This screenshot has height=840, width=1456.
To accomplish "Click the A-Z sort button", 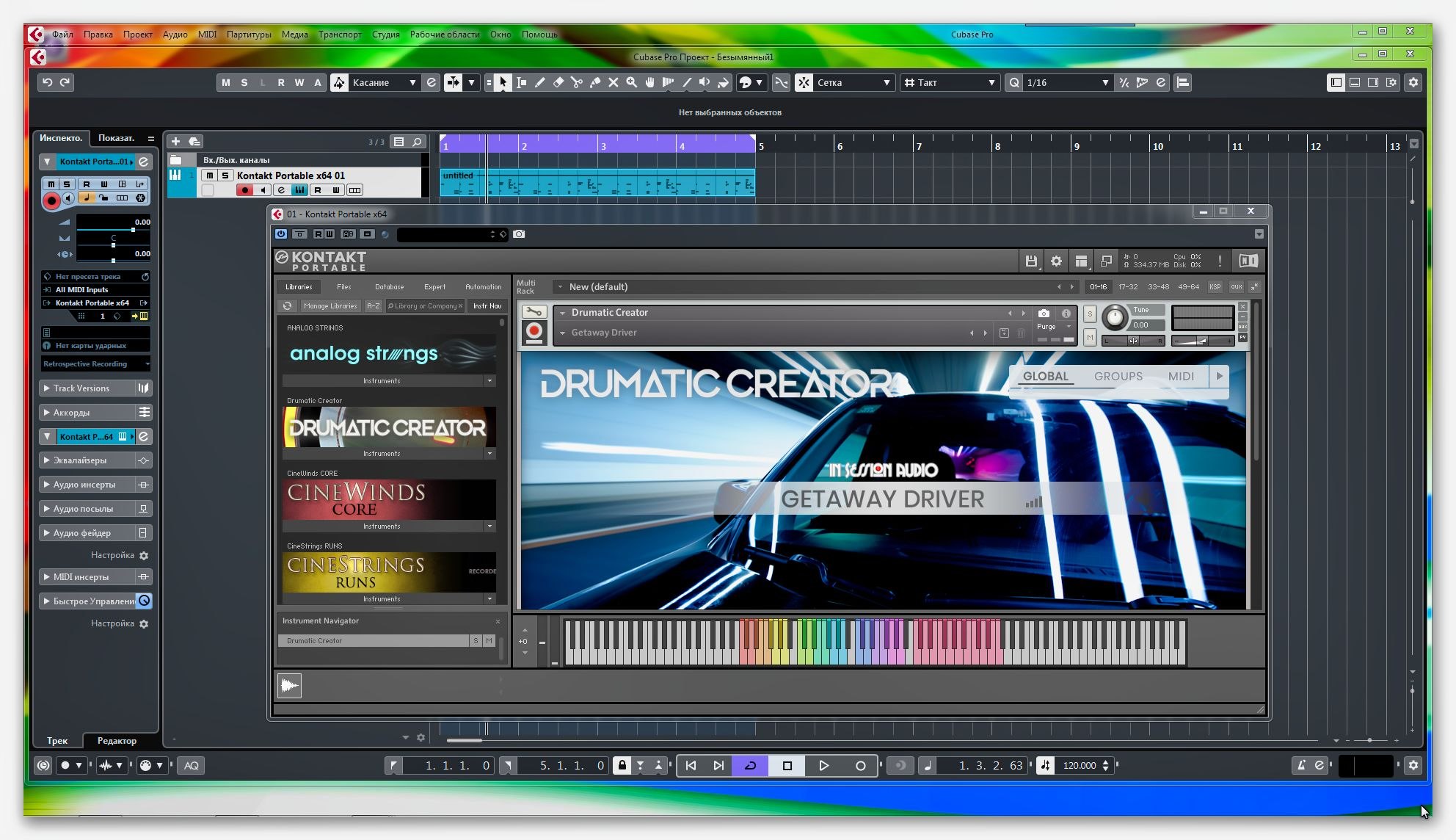I will [374, 306].
